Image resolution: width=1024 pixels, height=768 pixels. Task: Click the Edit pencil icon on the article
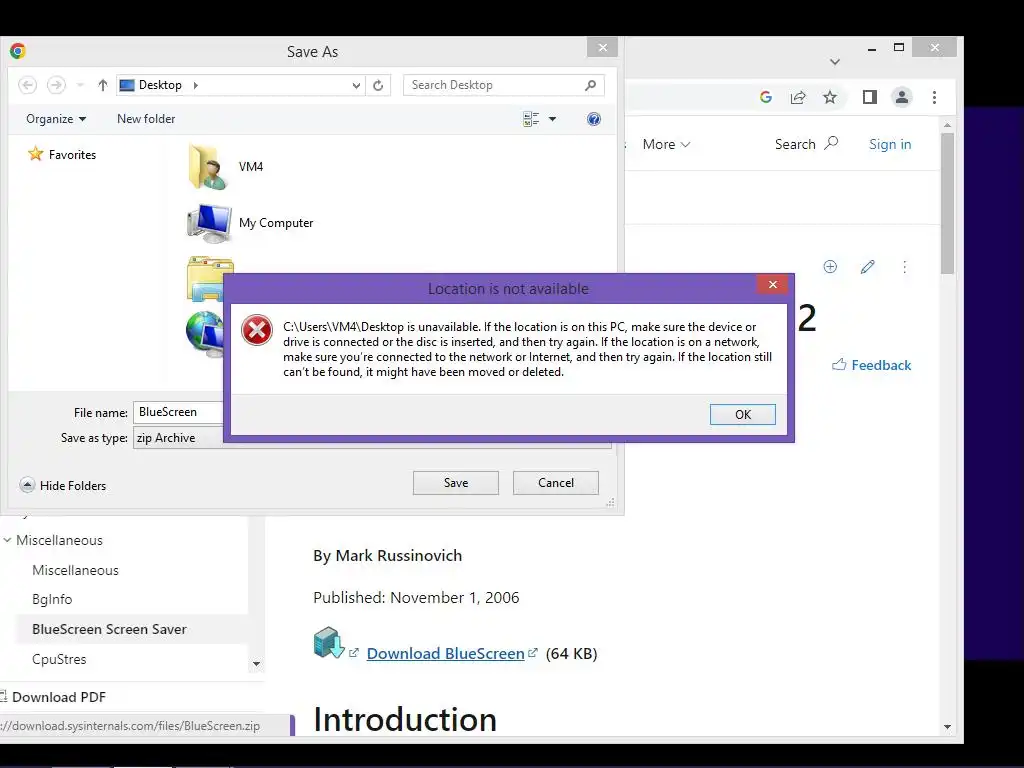click(867, 266)
